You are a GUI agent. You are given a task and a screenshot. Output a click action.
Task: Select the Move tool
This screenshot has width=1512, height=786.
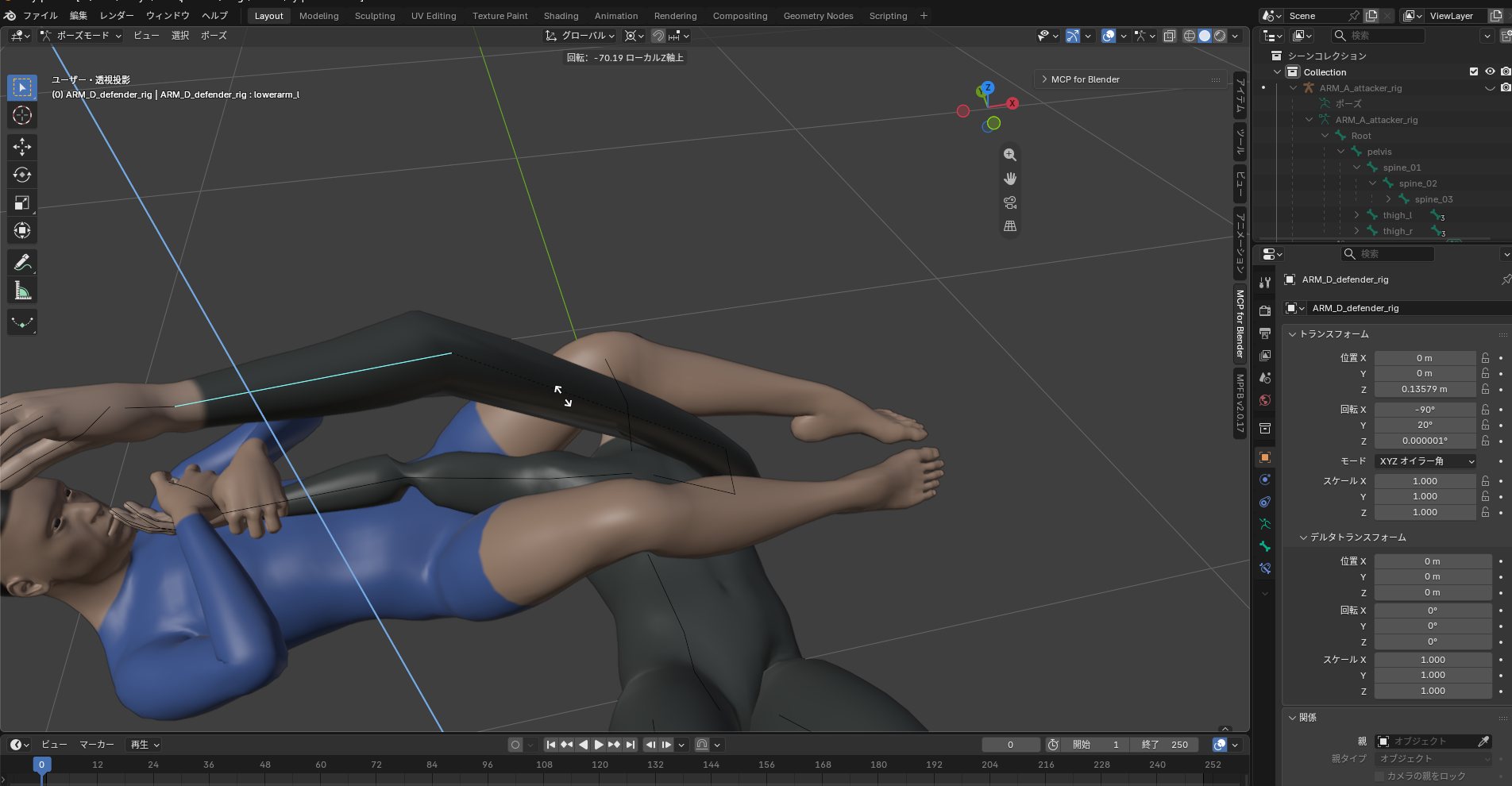click(x=22, y=147)
